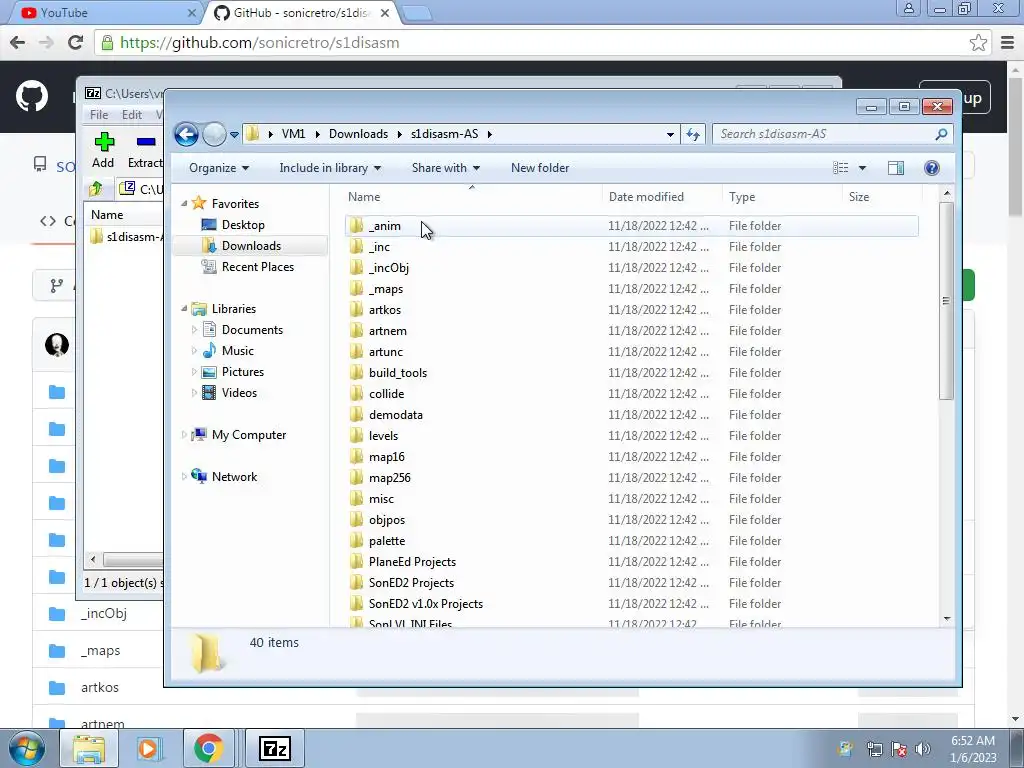The image size is (1024, 768).
Task: Select Desktop in Favorites
Action: pos(243,225)
